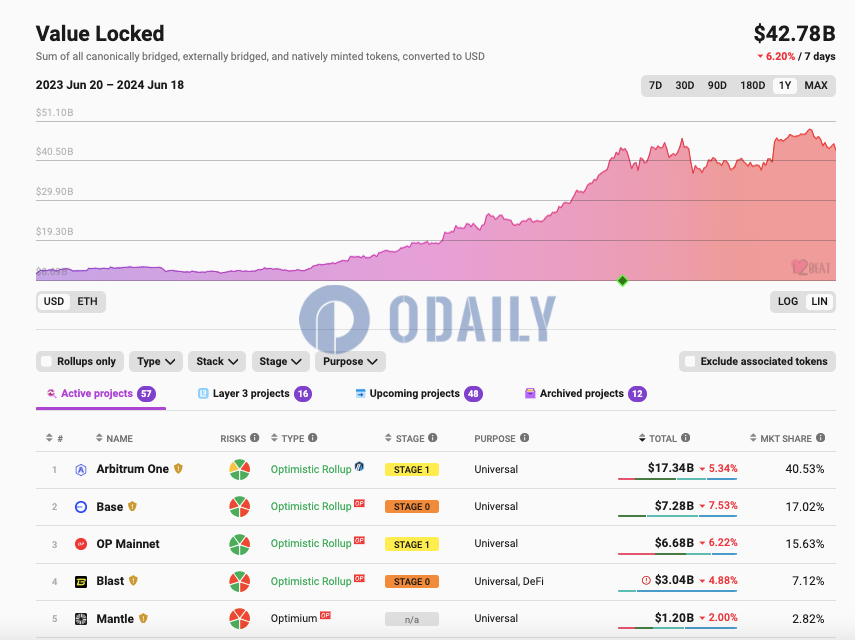This screenshot has width=855, height=640.
Task: Click the green diamond marker on the chart
Action: tap(622, 281)
